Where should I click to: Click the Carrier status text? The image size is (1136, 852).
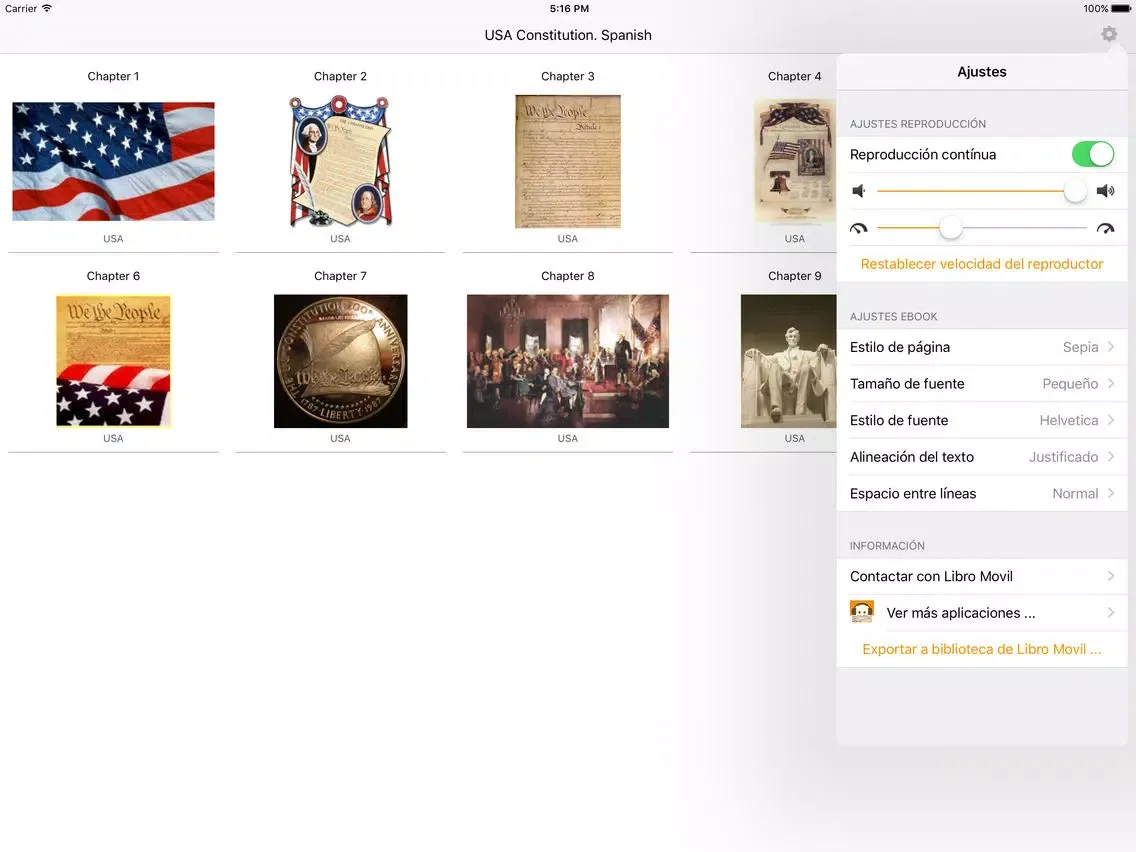(21, 9)
